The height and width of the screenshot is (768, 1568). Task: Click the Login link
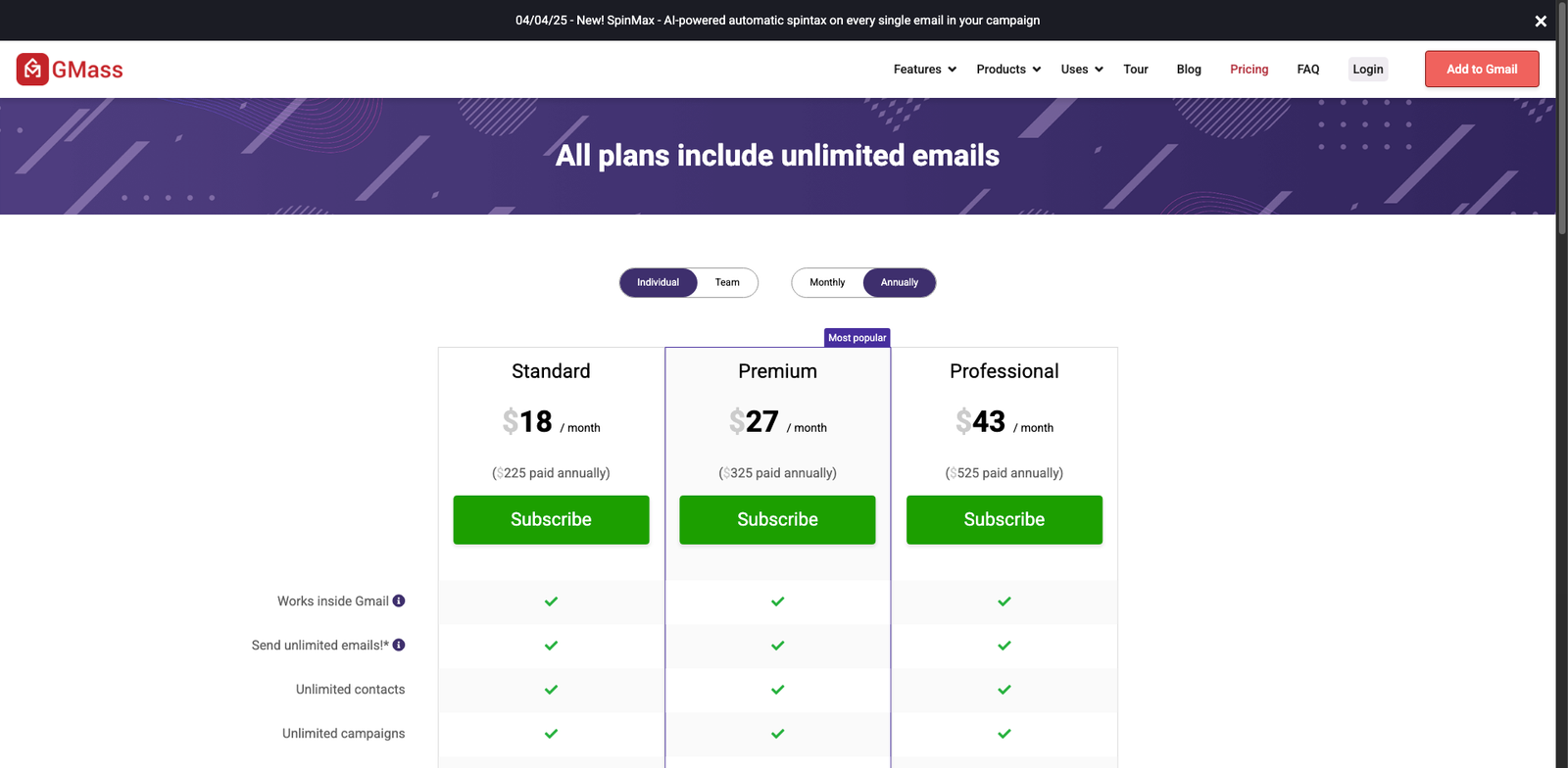pyautogui.click(x=1368, y=70)
